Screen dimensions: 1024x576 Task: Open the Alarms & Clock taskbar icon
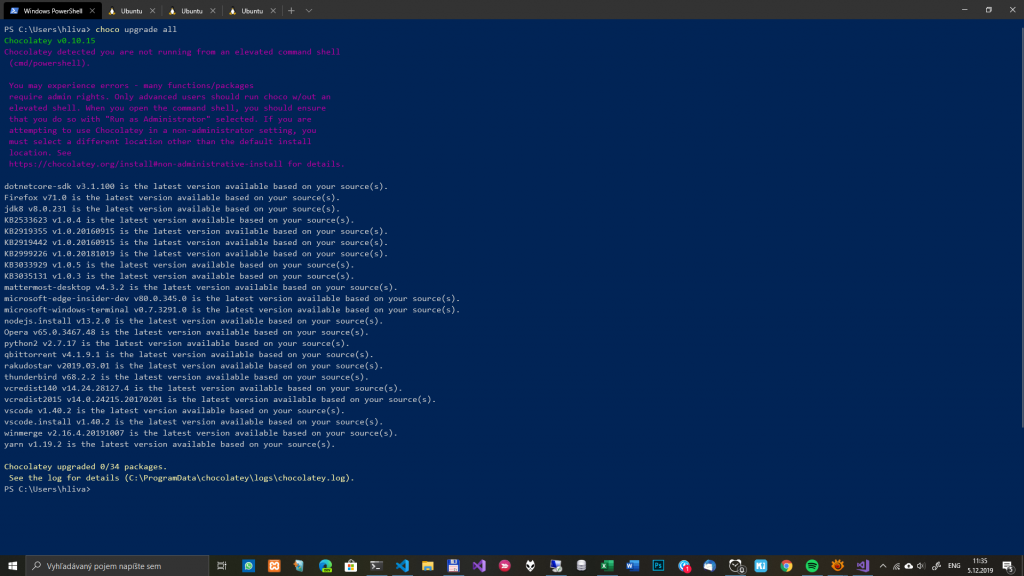point(735,566)
